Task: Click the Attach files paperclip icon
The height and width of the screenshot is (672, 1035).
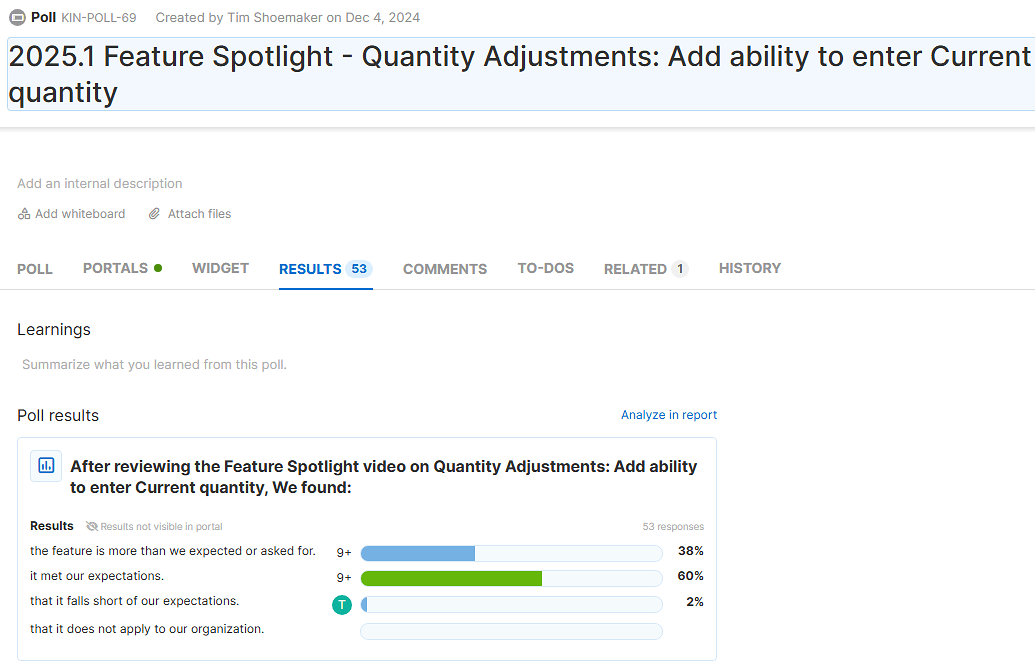Action: [154, 213]
